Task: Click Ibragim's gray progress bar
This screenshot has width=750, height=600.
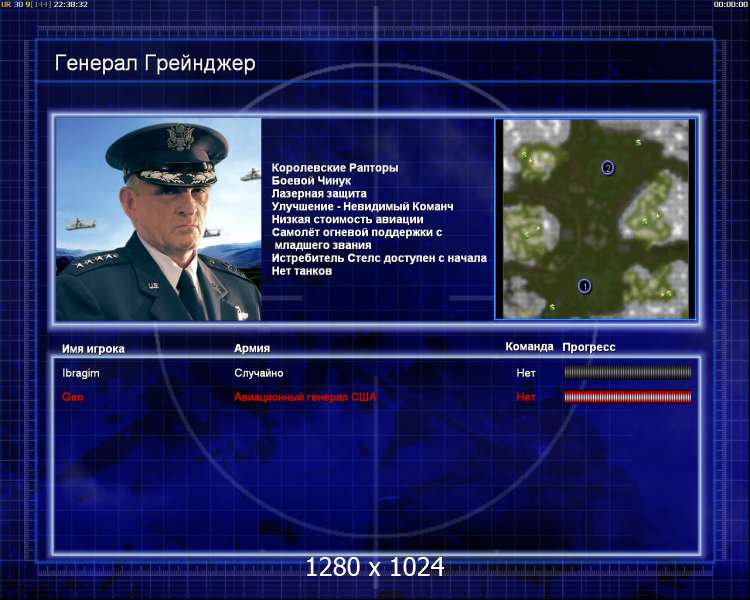Action: tap(628, 372)
